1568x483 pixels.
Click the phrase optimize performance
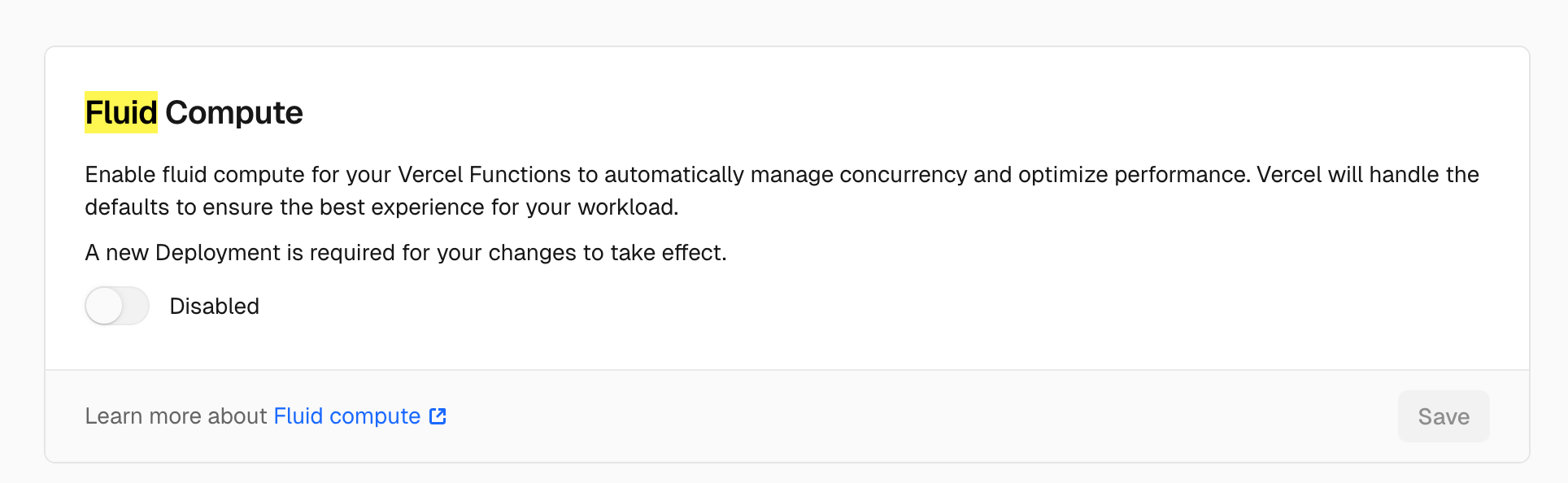[1134, 175]
